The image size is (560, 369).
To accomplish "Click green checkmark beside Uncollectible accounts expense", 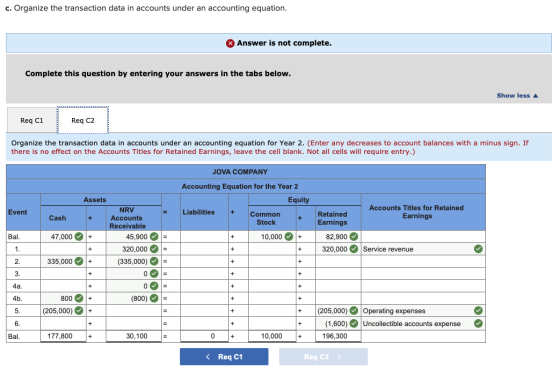I will coord(478,324).
